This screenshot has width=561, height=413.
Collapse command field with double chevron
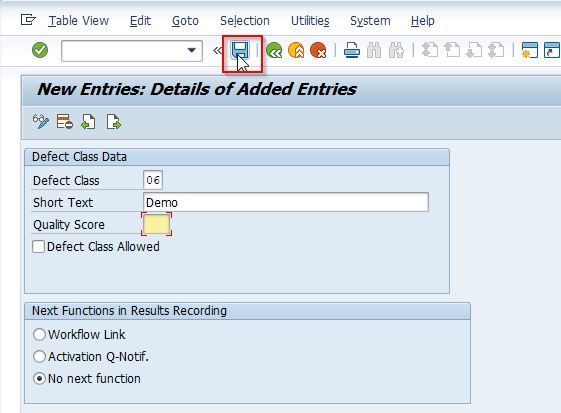217,50
